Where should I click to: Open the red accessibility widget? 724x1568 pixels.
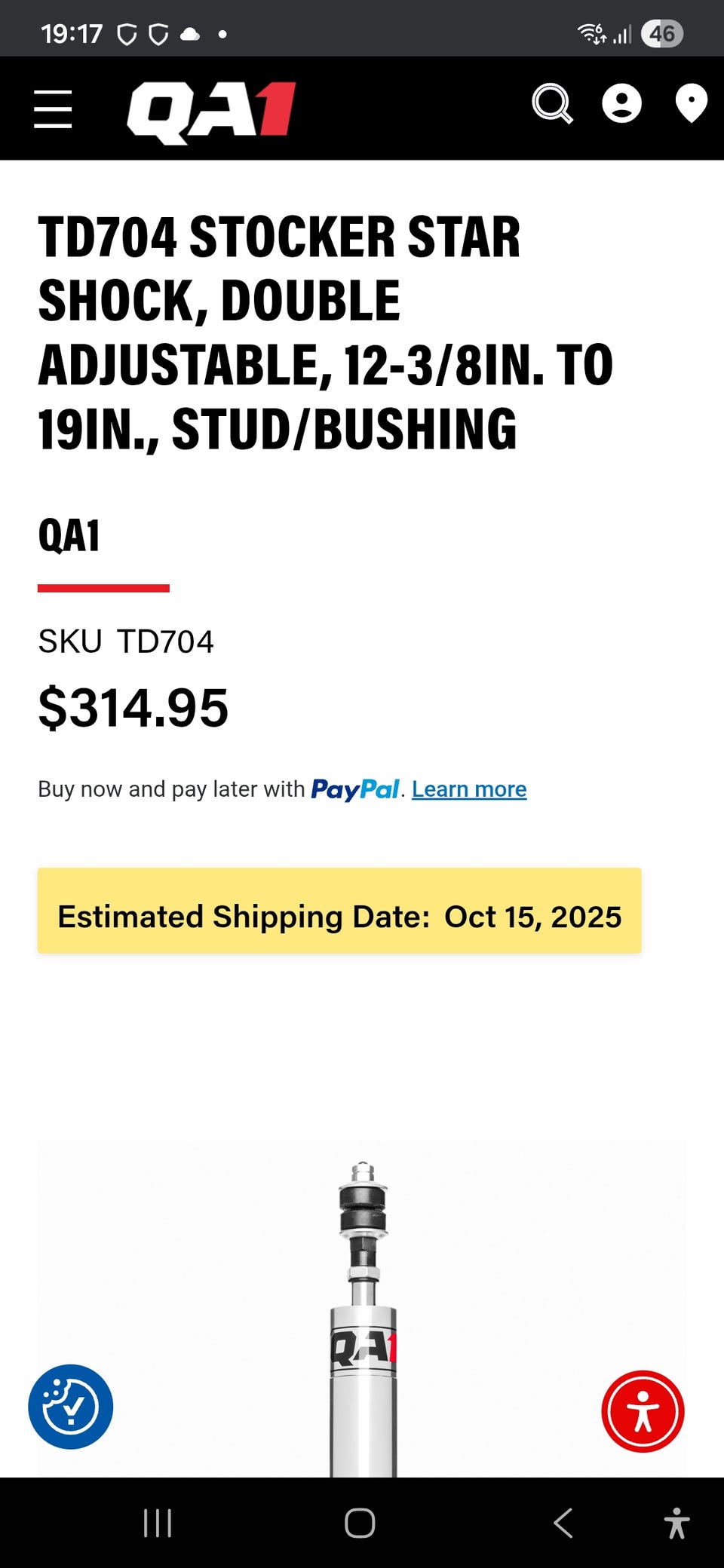(643, 1411)
